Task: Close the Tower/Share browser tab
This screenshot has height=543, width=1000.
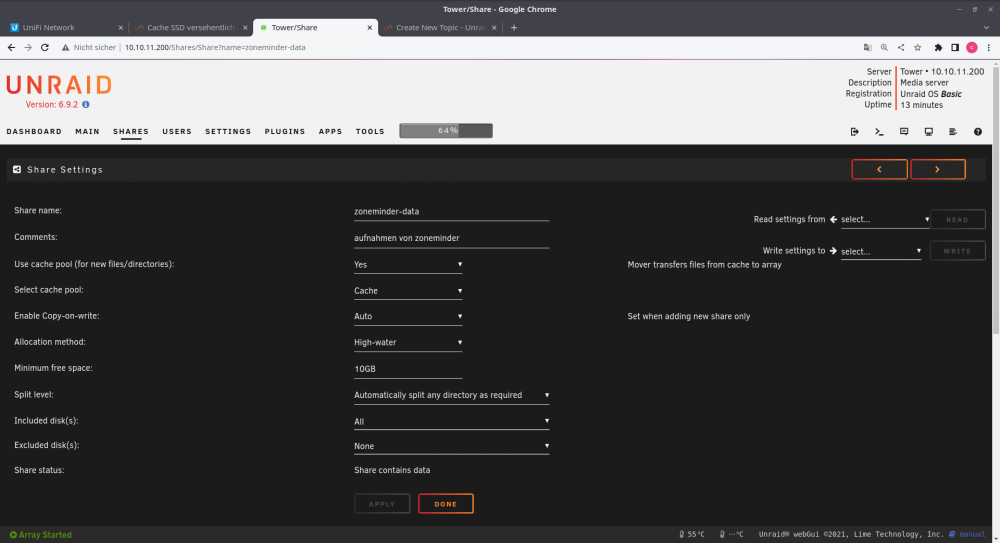Action: [369, 27]
